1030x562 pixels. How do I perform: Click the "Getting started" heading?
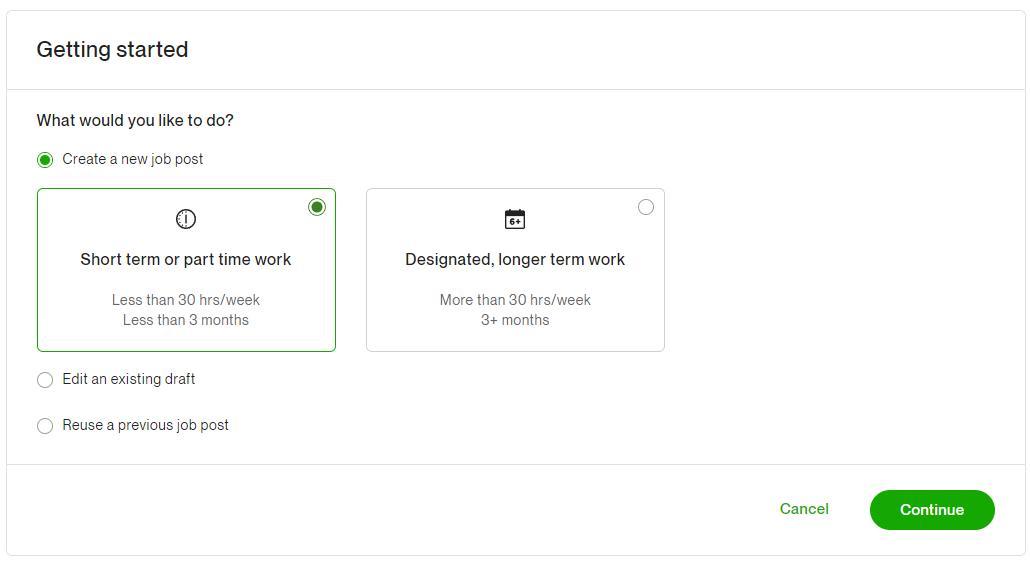[x=112, y=49]
